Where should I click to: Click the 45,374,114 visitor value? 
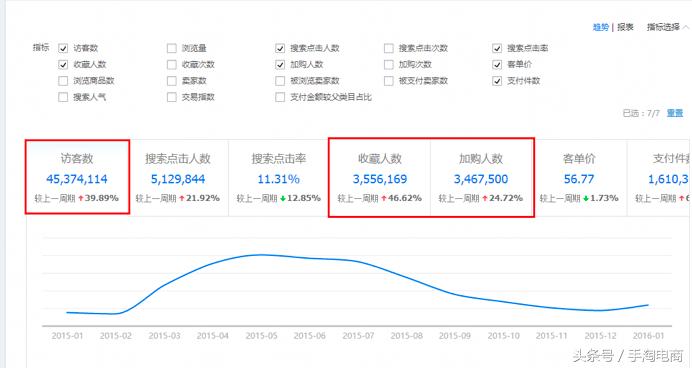[x=77, y=179]
